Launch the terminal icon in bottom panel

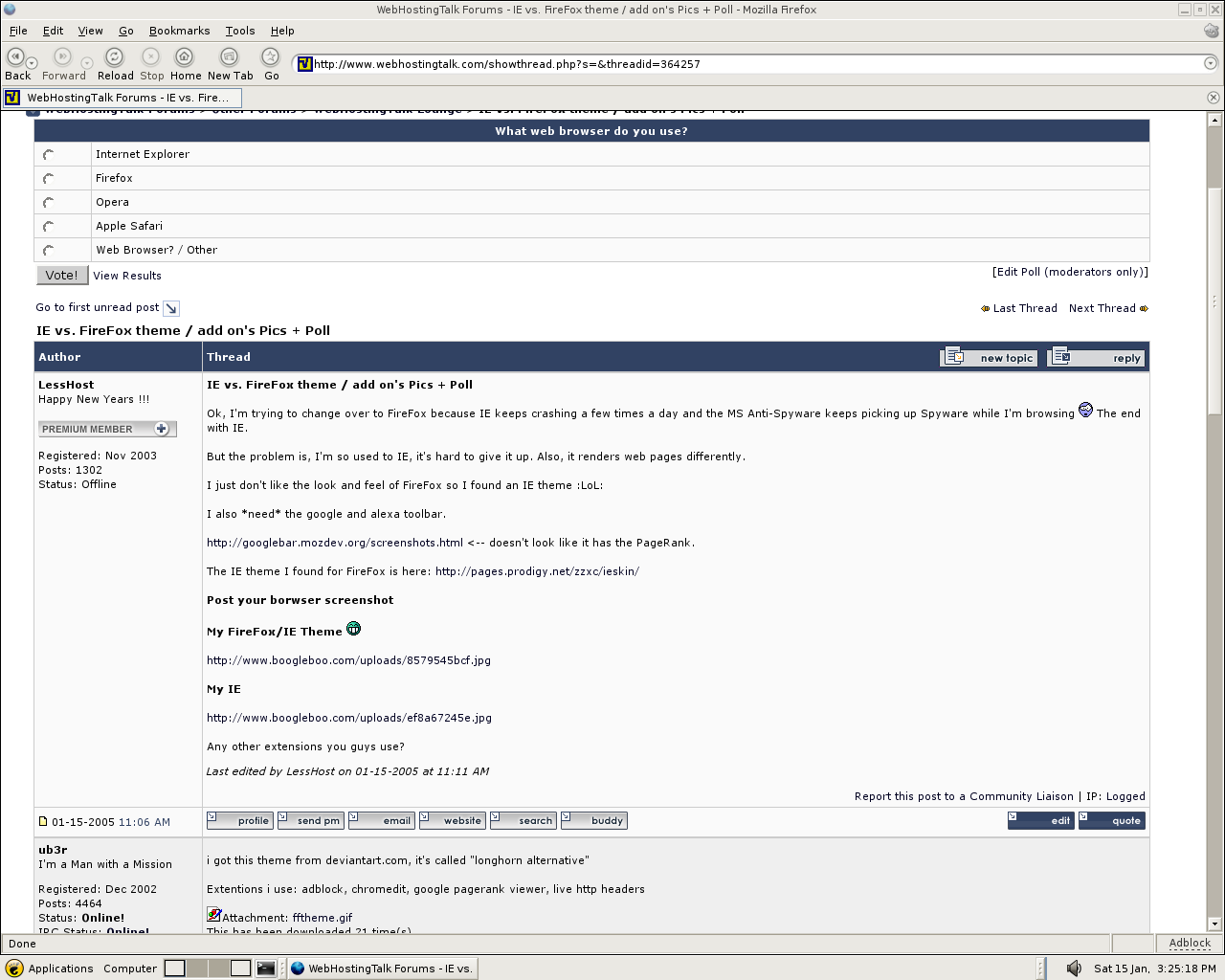[x=266, y=968]
